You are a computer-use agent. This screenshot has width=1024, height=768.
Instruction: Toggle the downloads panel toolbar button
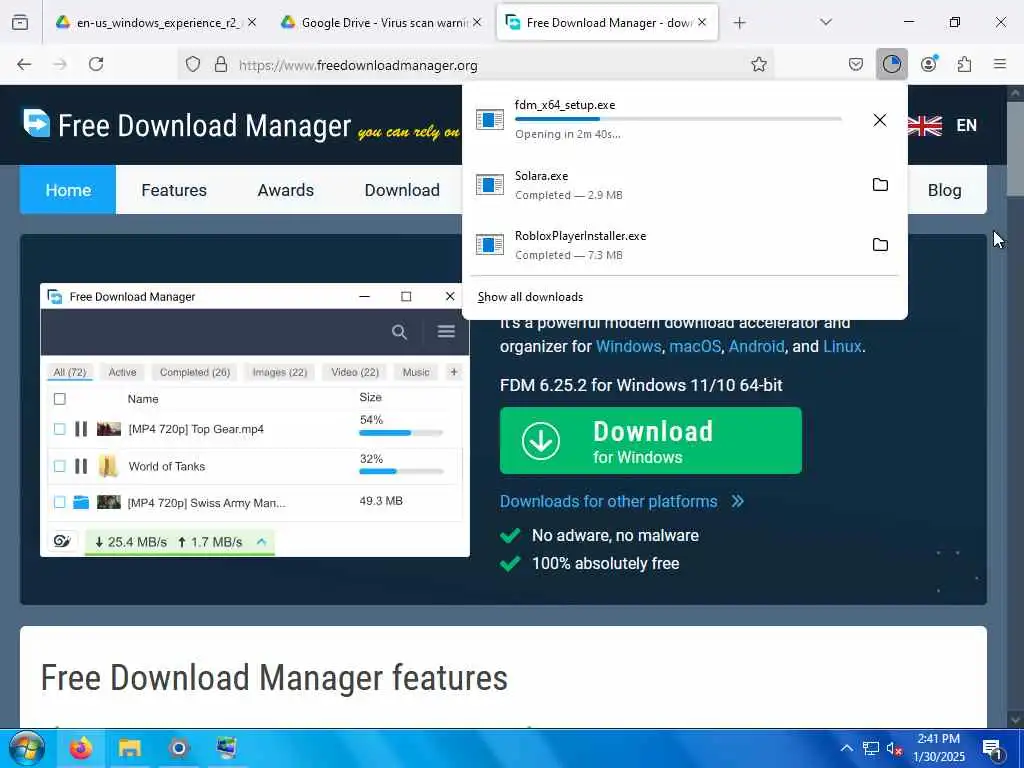pos(891,64)
